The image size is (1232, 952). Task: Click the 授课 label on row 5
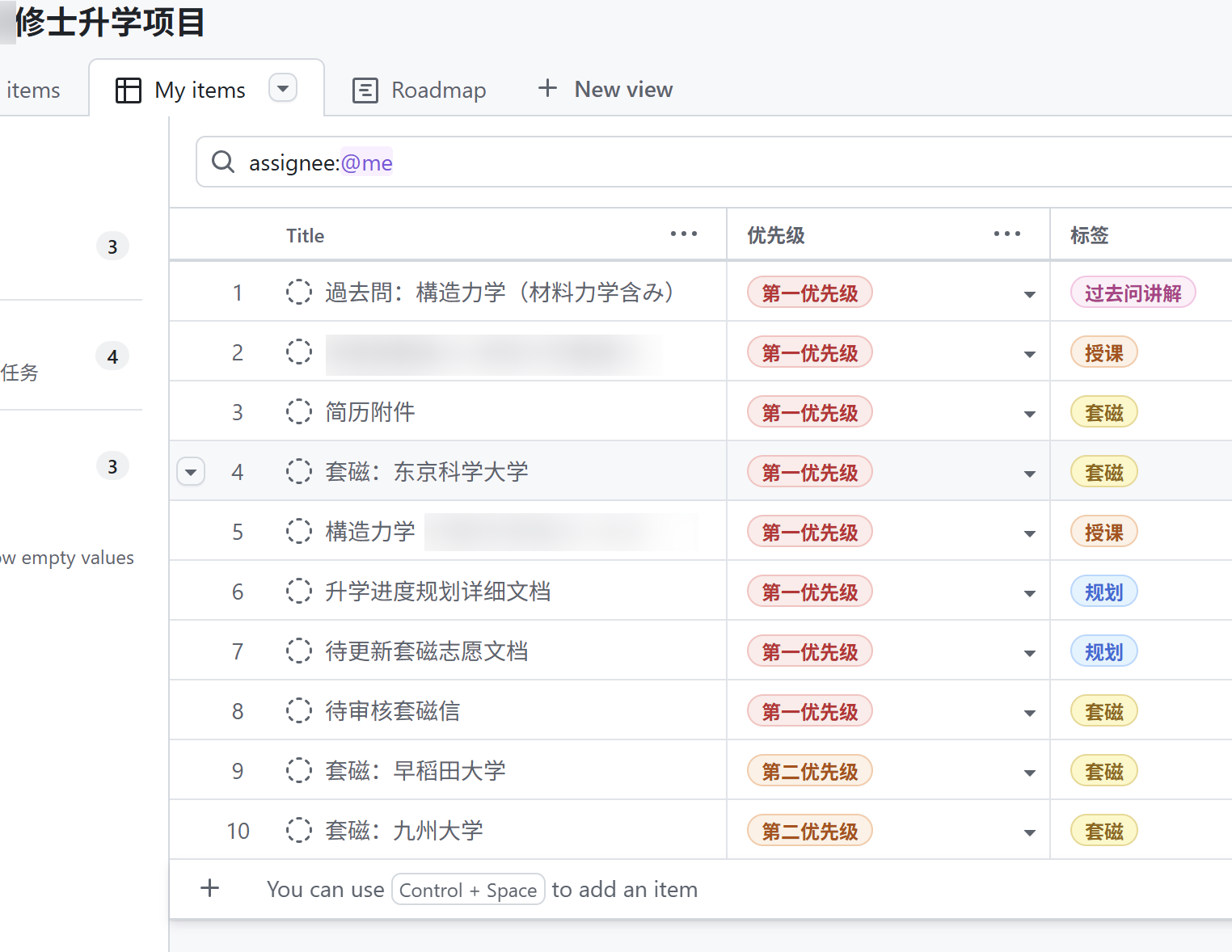point(1103,532)
